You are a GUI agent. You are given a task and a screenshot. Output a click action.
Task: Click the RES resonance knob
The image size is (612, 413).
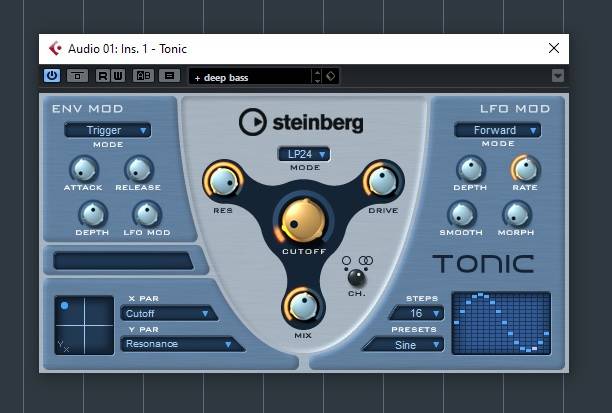point(223,182)
